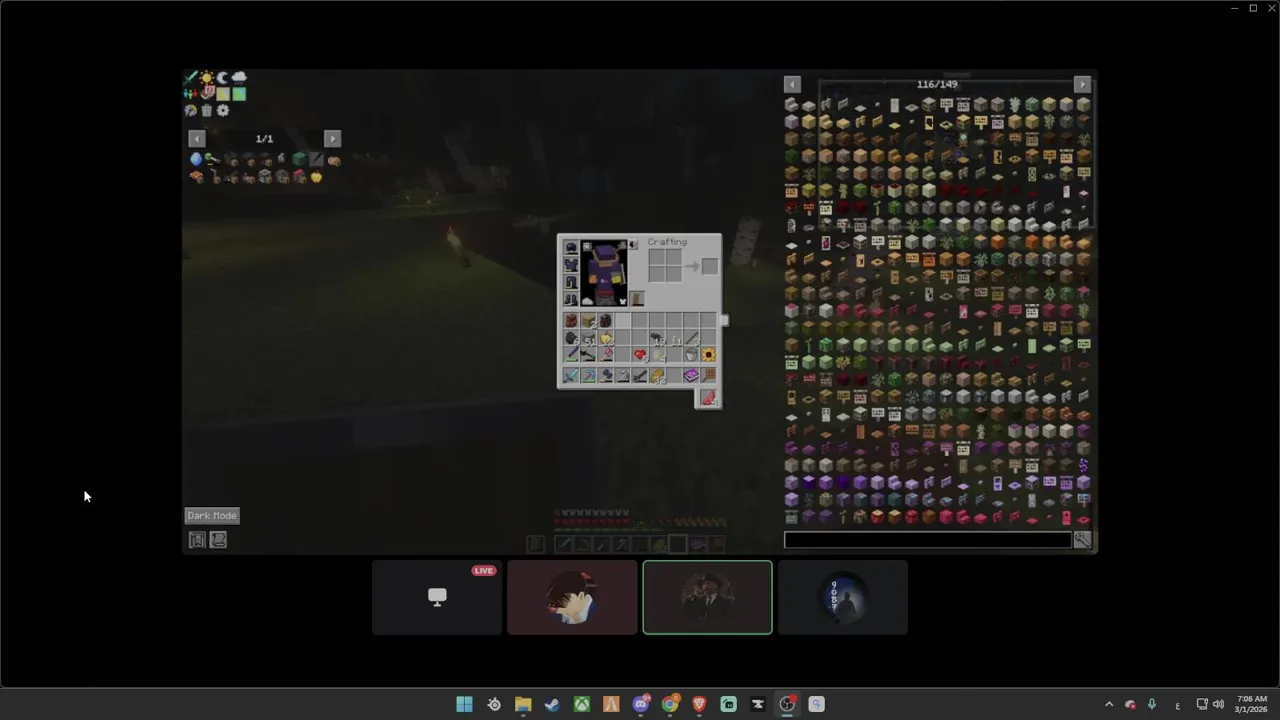Open Brave browser from the taskbar
The image size is (1280, 720).
click(x=699, y=704)
